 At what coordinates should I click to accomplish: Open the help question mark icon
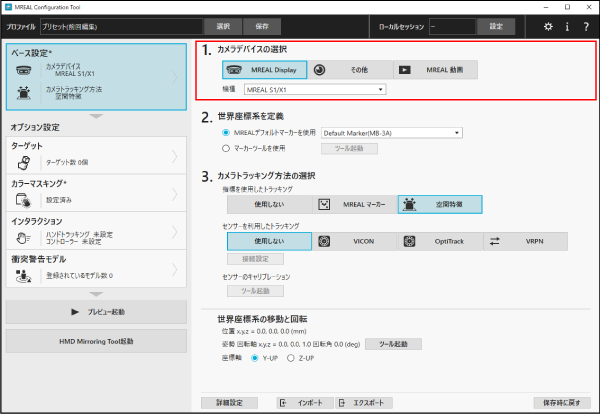point(586,26)
